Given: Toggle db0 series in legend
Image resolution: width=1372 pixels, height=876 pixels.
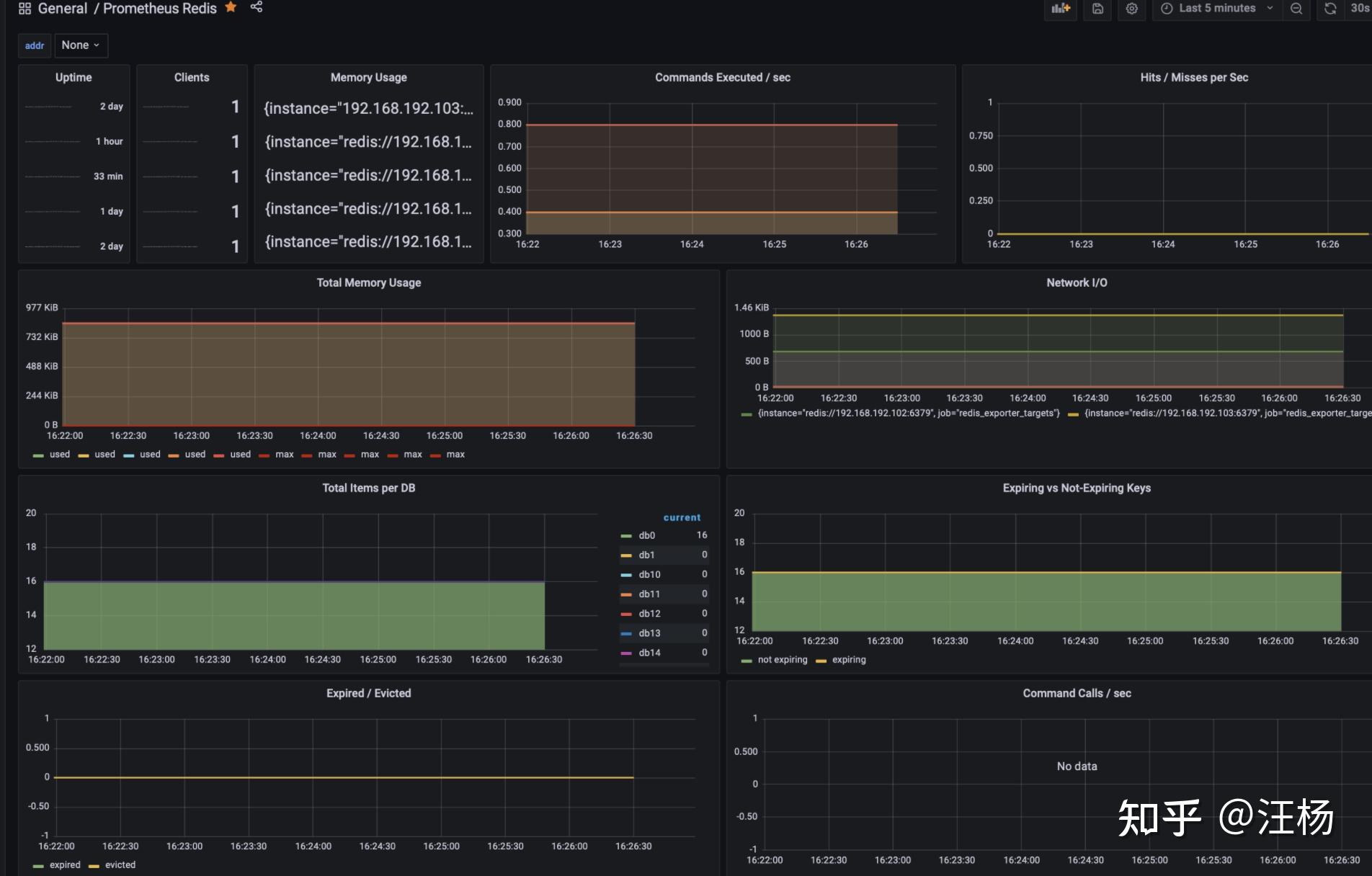Looking at the screenshot, I should click(x=646, y=535).
